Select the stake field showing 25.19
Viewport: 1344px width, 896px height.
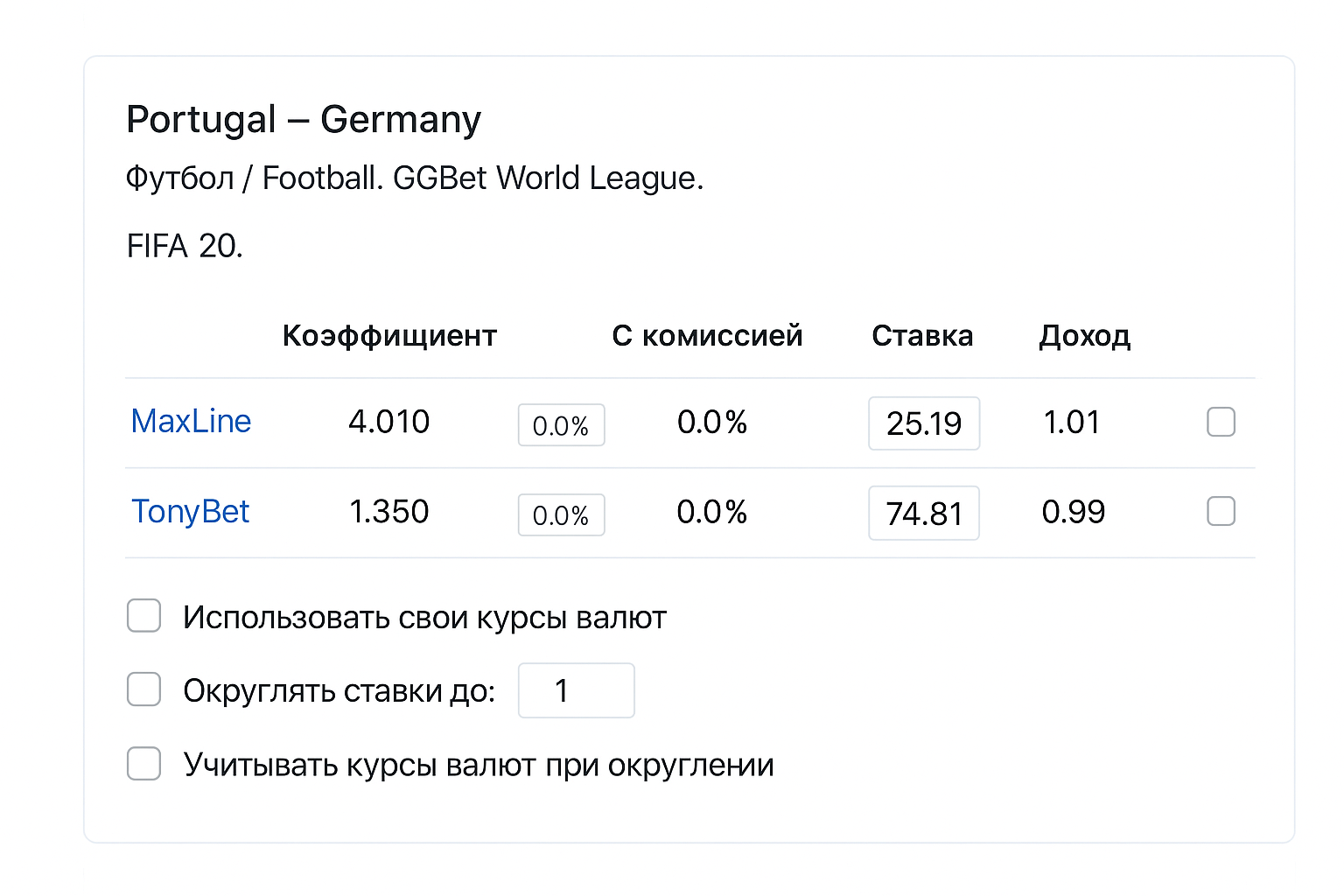(x=923, y=423)
